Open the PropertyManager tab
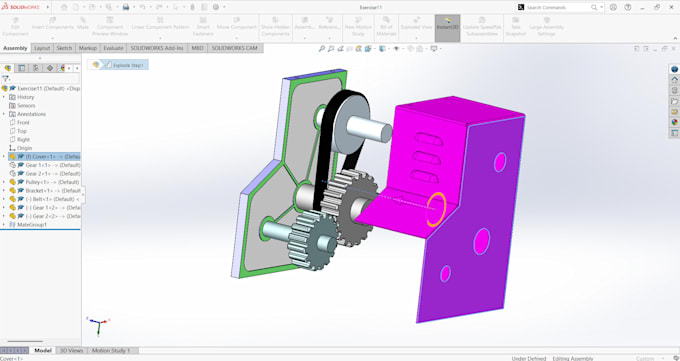 (x=22, y=68)
